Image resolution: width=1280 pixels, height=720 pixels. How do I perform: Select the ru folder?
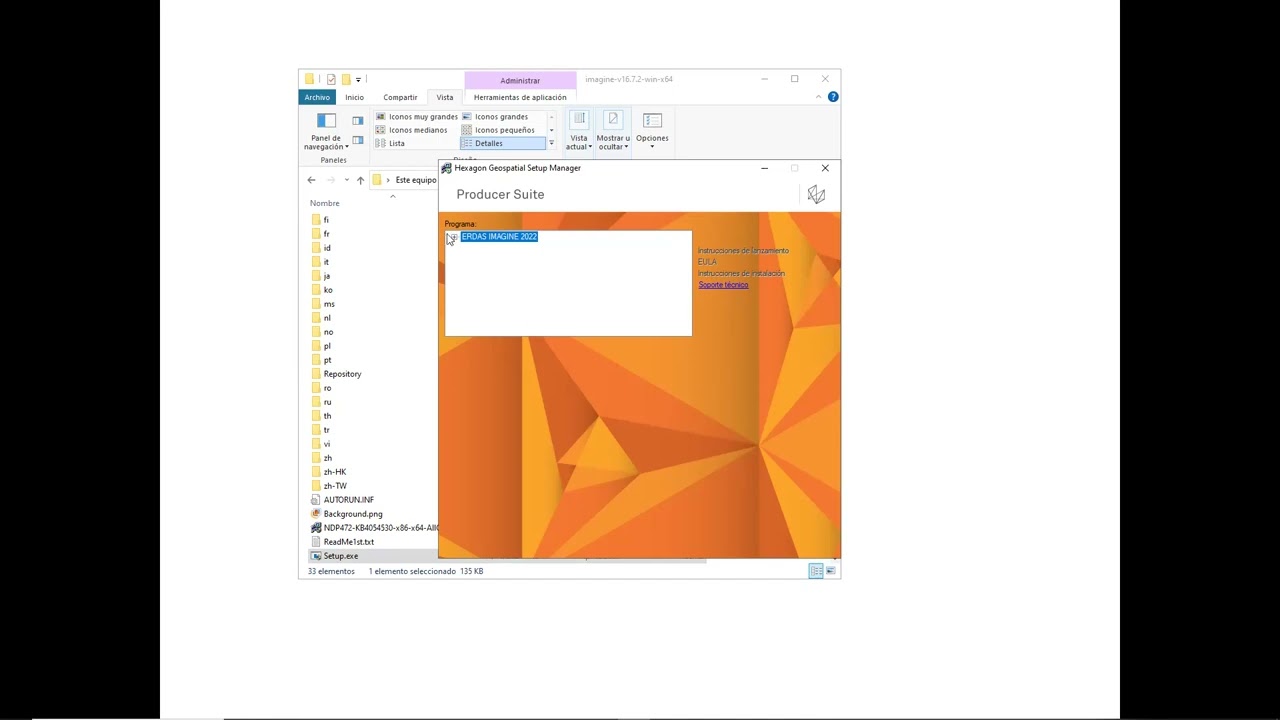pyautogui.click(x=320, y=402)
